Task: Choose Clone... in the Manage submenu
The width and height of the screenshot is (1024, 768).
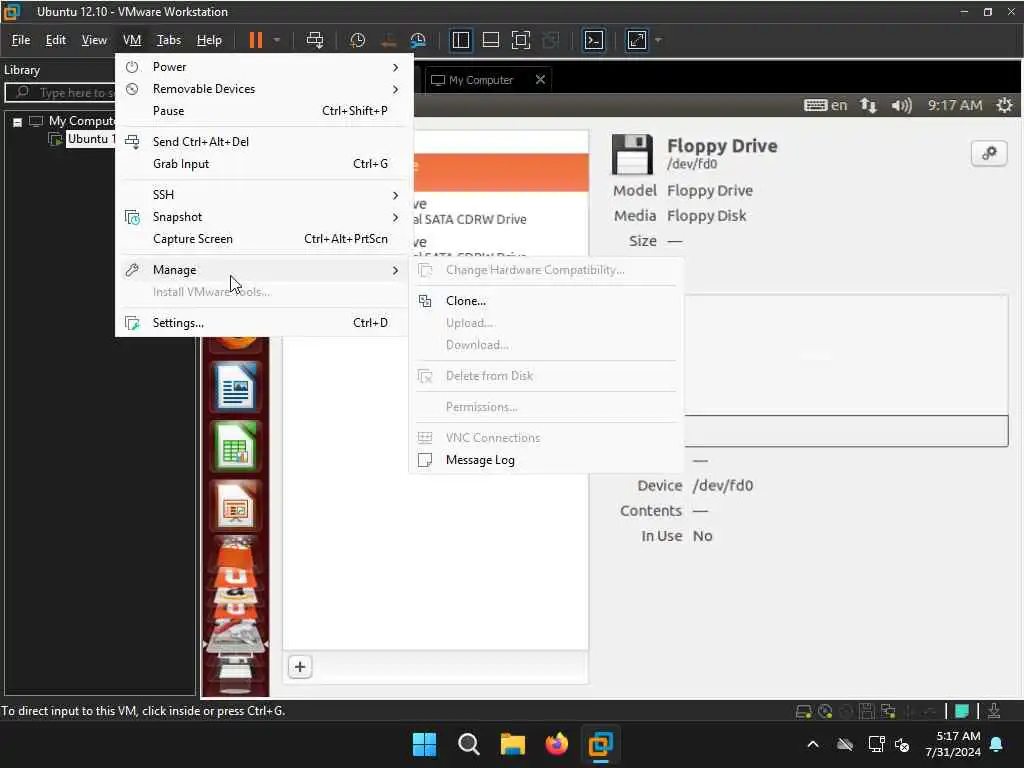Action: point(547,301)
